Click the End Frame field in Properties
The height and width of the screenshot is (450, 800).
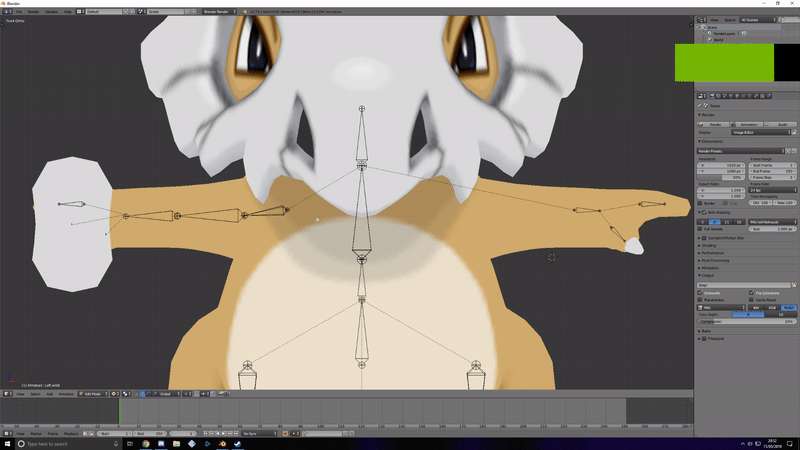click(x=773, y=171)
